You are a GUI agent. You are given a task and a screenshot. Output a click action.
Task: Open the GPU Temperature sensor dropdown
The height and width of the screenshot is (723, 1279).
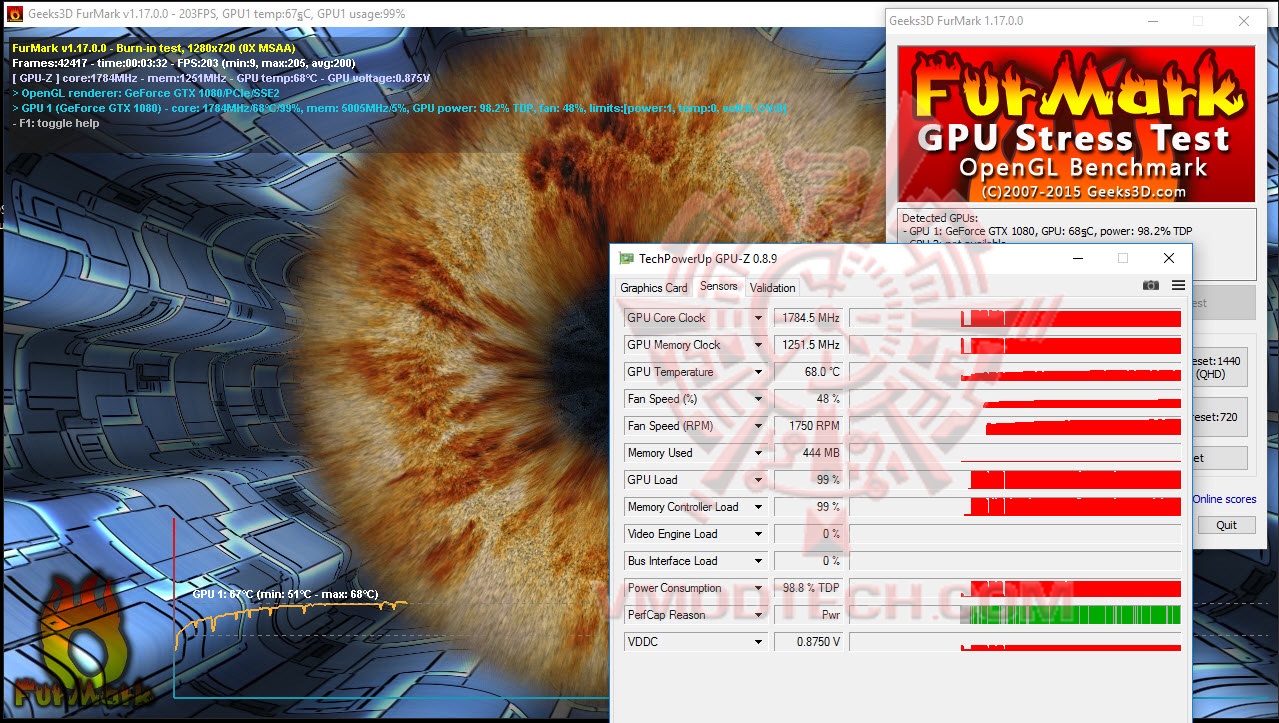[758, 372]
